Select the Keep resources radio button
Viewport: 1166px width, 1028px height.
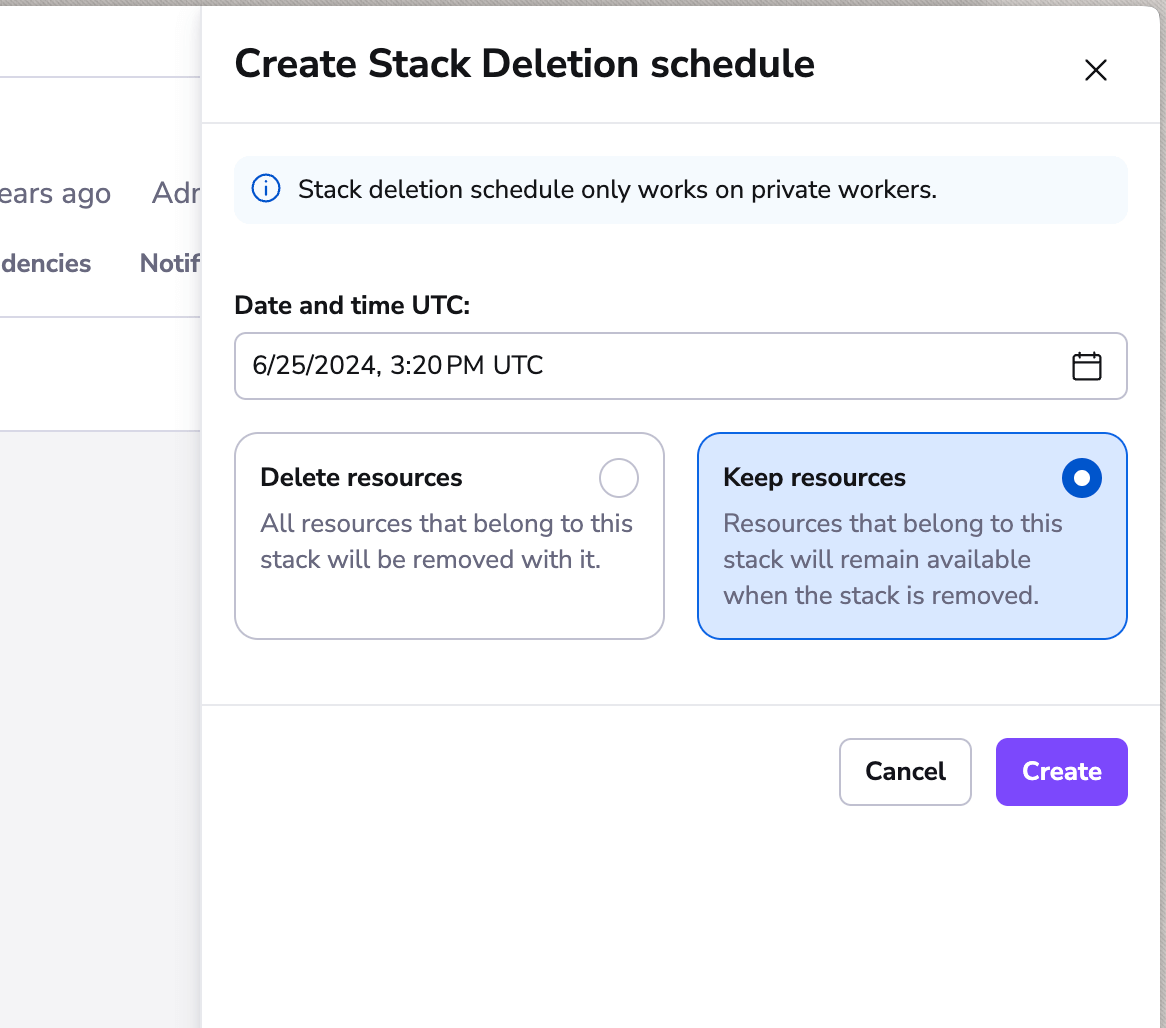tap(1081, 478)
